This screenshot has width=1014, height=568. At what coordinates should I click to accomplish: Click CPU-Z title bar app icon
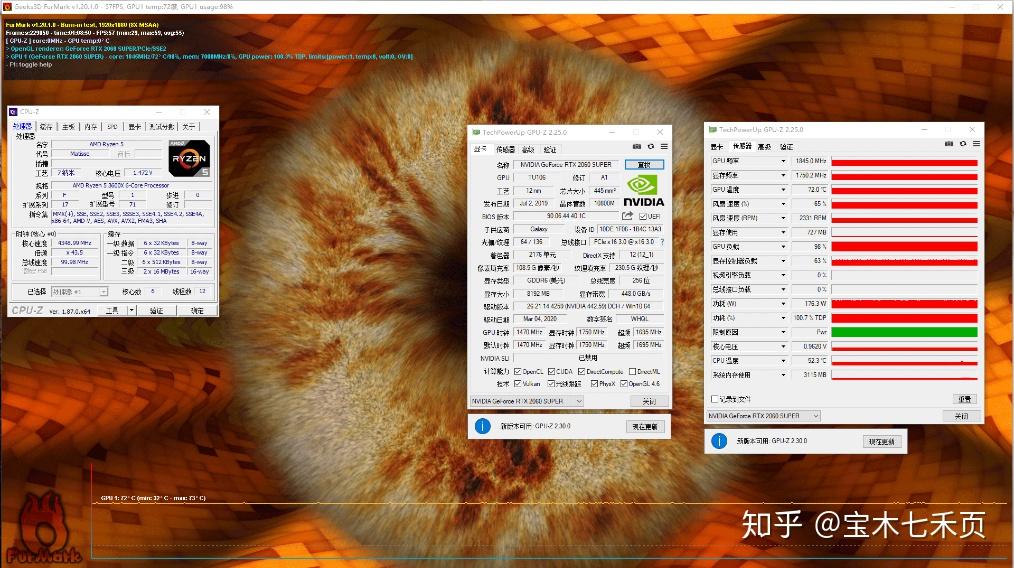[13, 112]
